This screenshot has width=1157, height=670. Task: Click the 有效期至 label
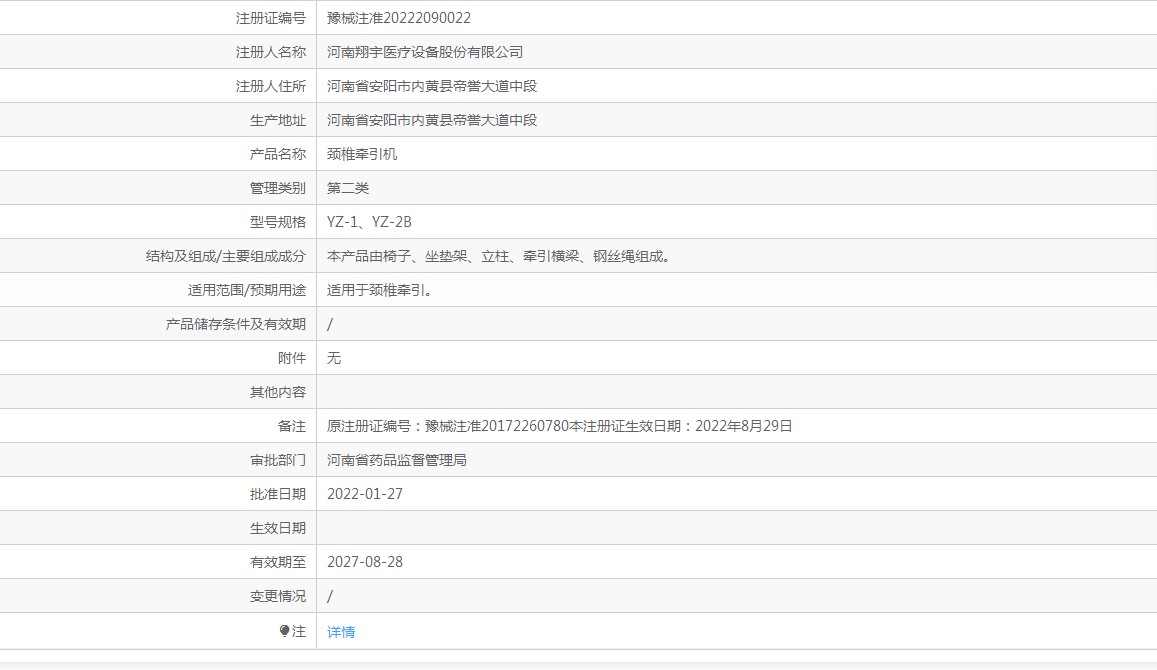click(x=277, y=562)
